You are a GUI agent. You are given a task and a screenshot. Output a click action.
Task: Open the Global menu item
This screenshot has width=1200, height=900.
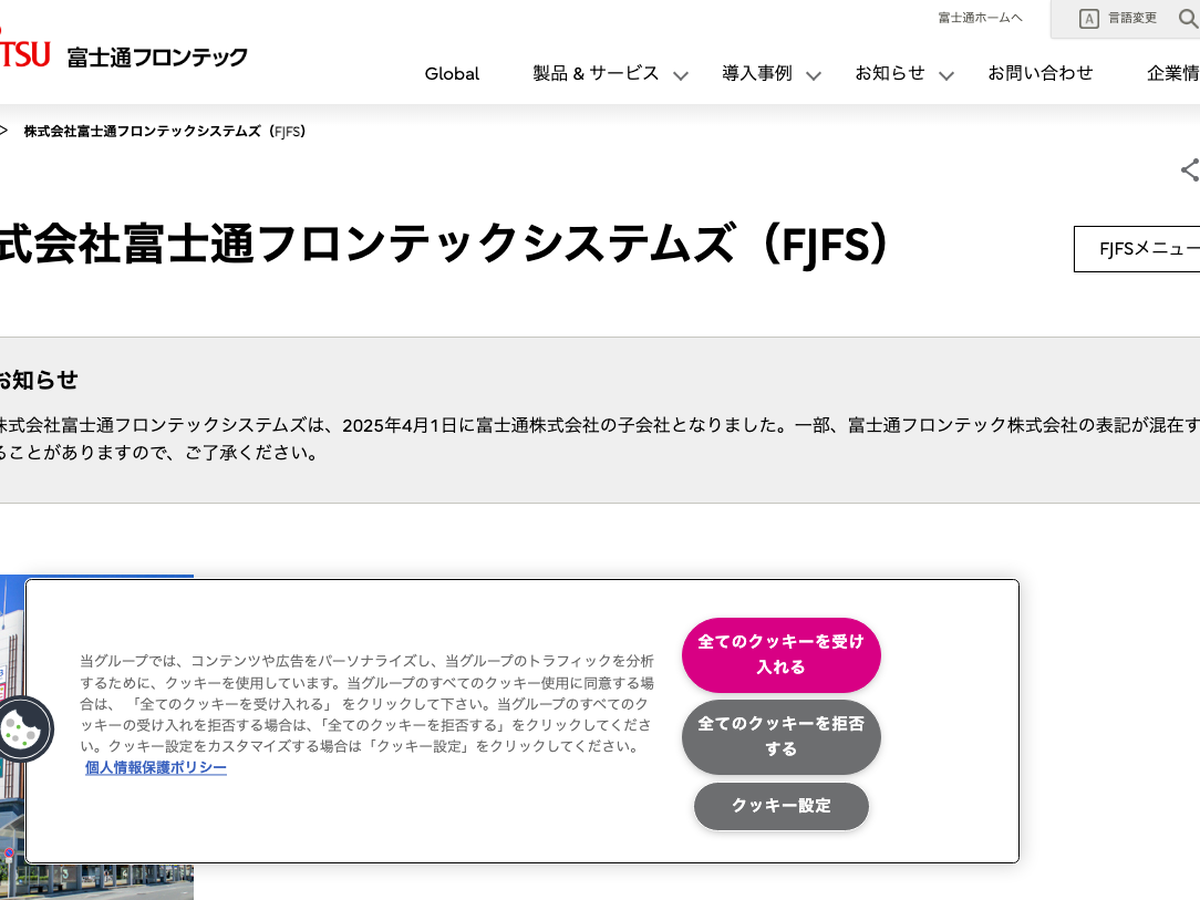click(x=452, y=74)
